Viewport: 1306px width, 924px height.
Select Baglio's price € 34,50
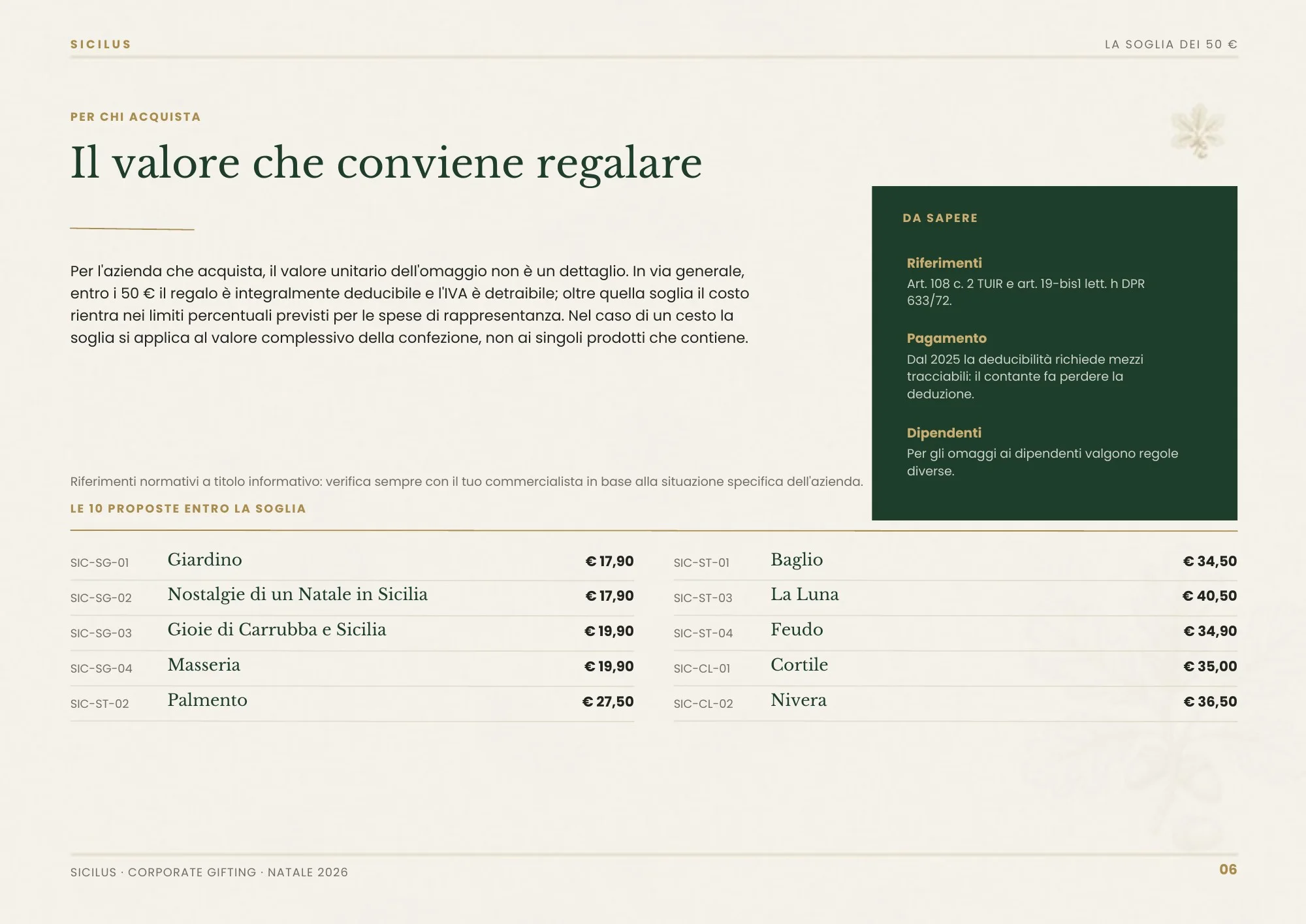[1210, 562]
